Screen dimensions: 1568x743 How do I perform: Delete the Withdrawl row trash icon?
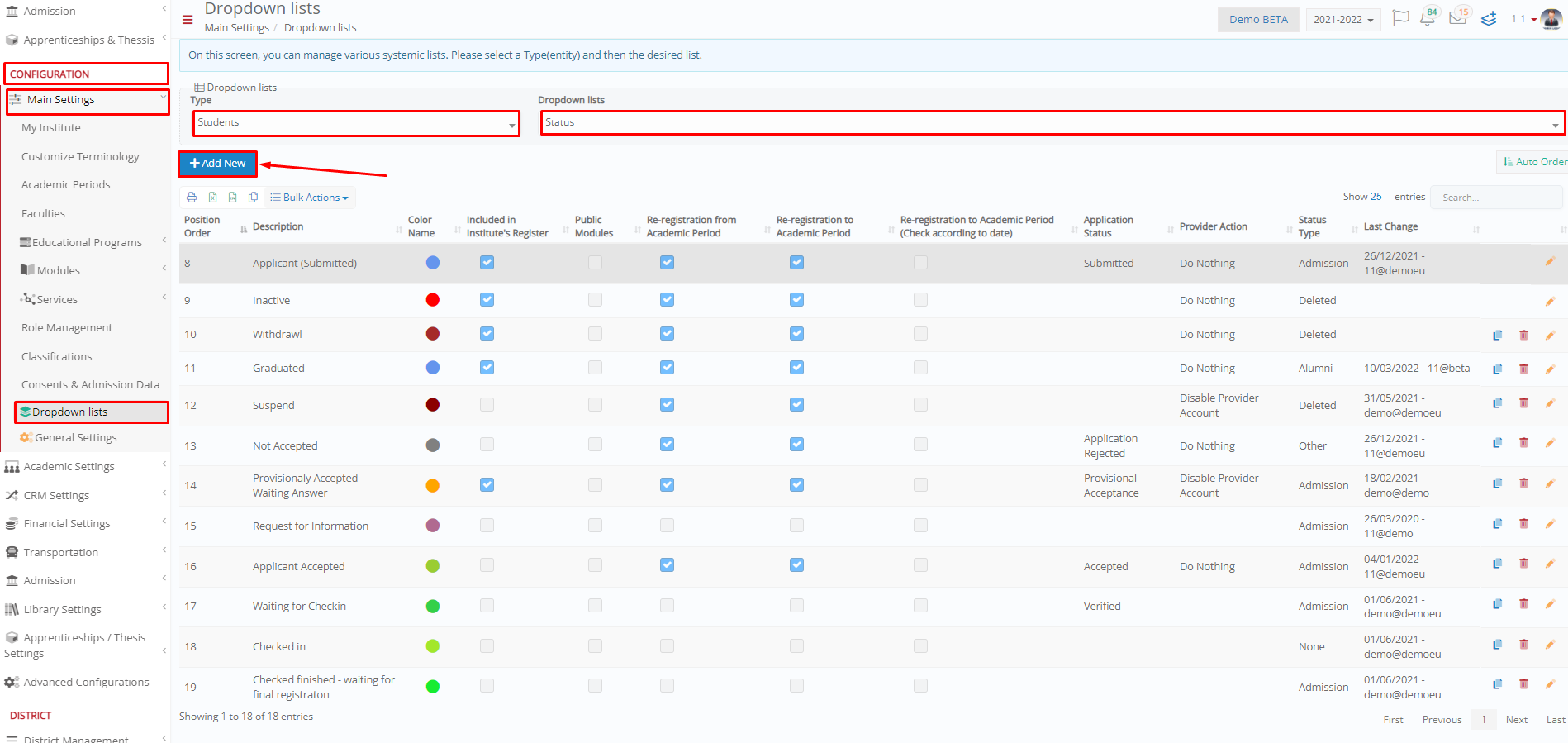[1523, 335]
